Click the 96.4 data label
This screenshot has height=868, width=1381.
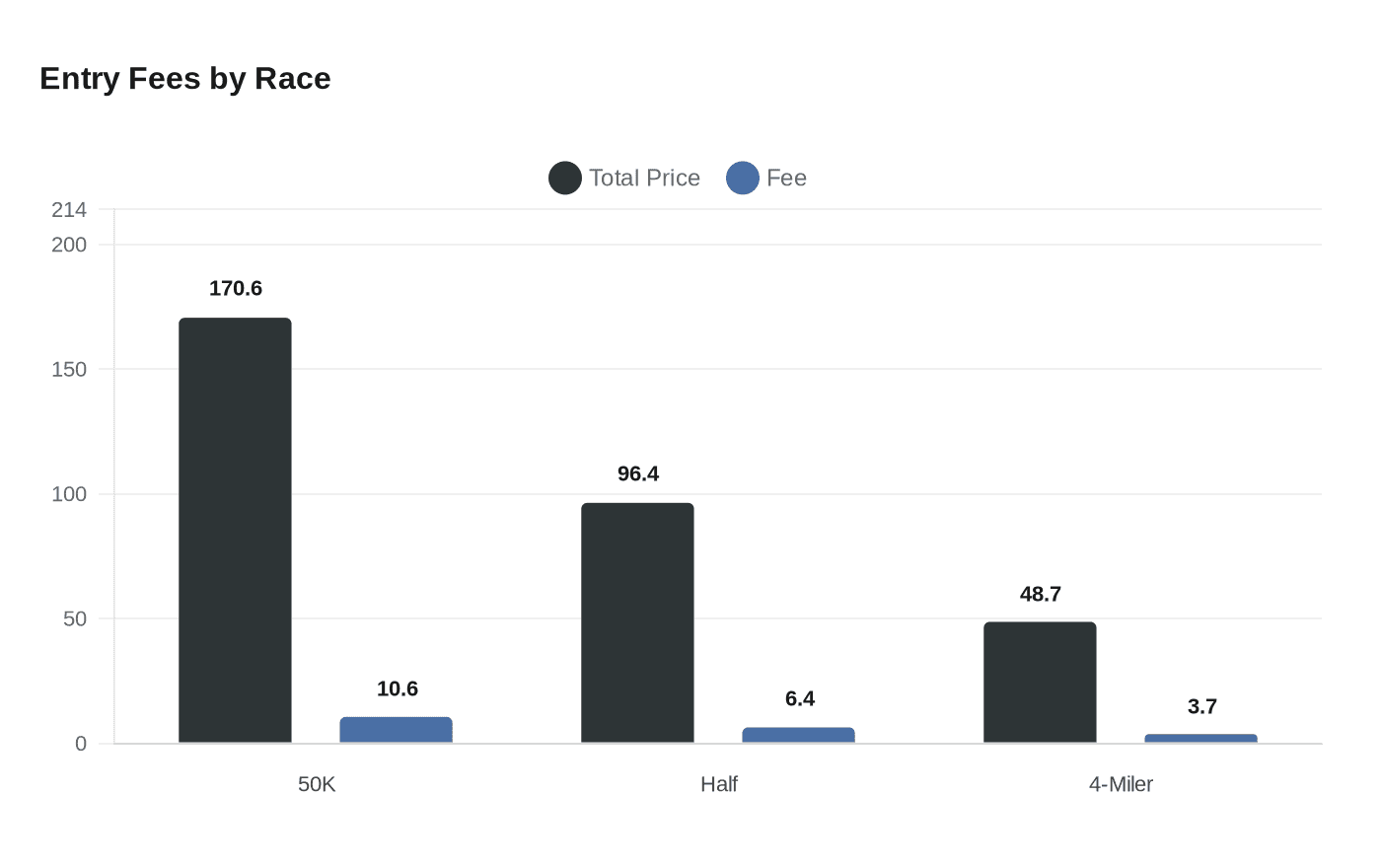pos(638,474)
